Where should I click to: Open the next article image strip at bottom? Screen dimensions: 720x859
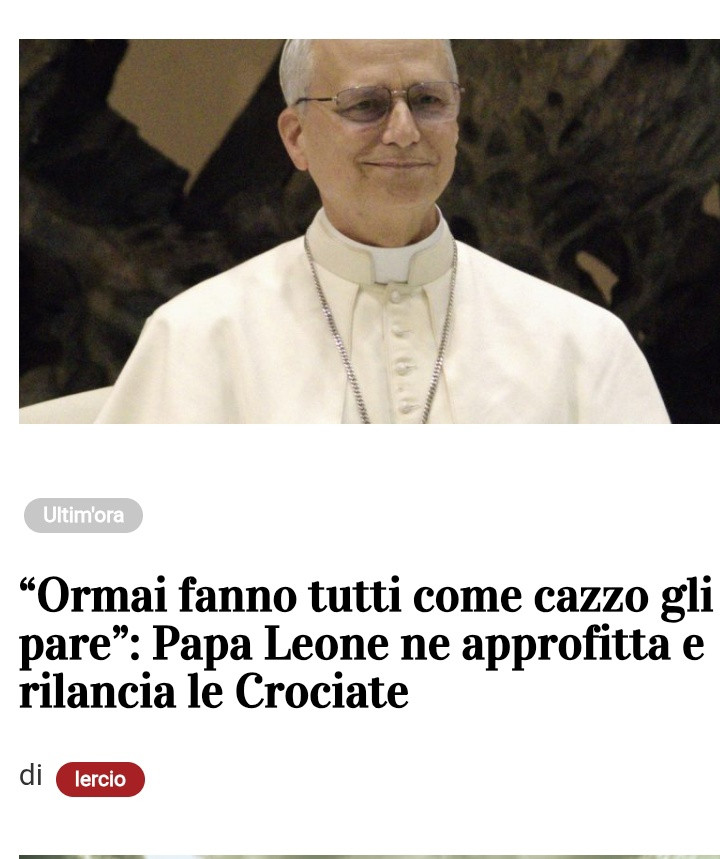[x=369, y=857]
